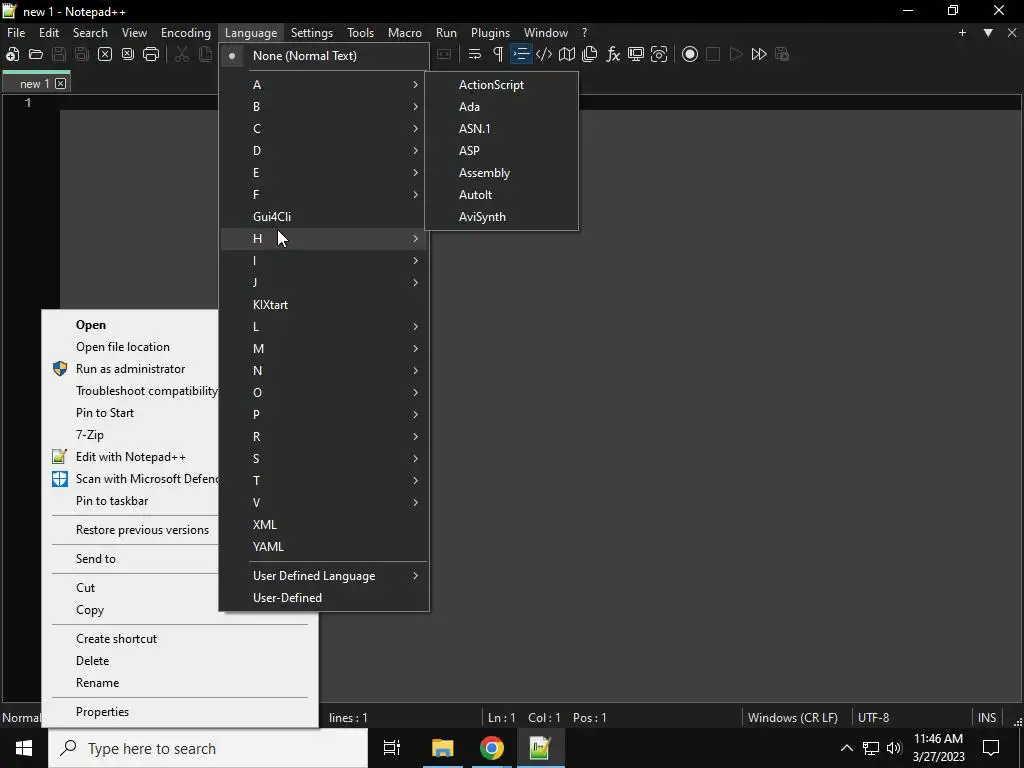Expand the User Defined Language submenu

point(325,576)
